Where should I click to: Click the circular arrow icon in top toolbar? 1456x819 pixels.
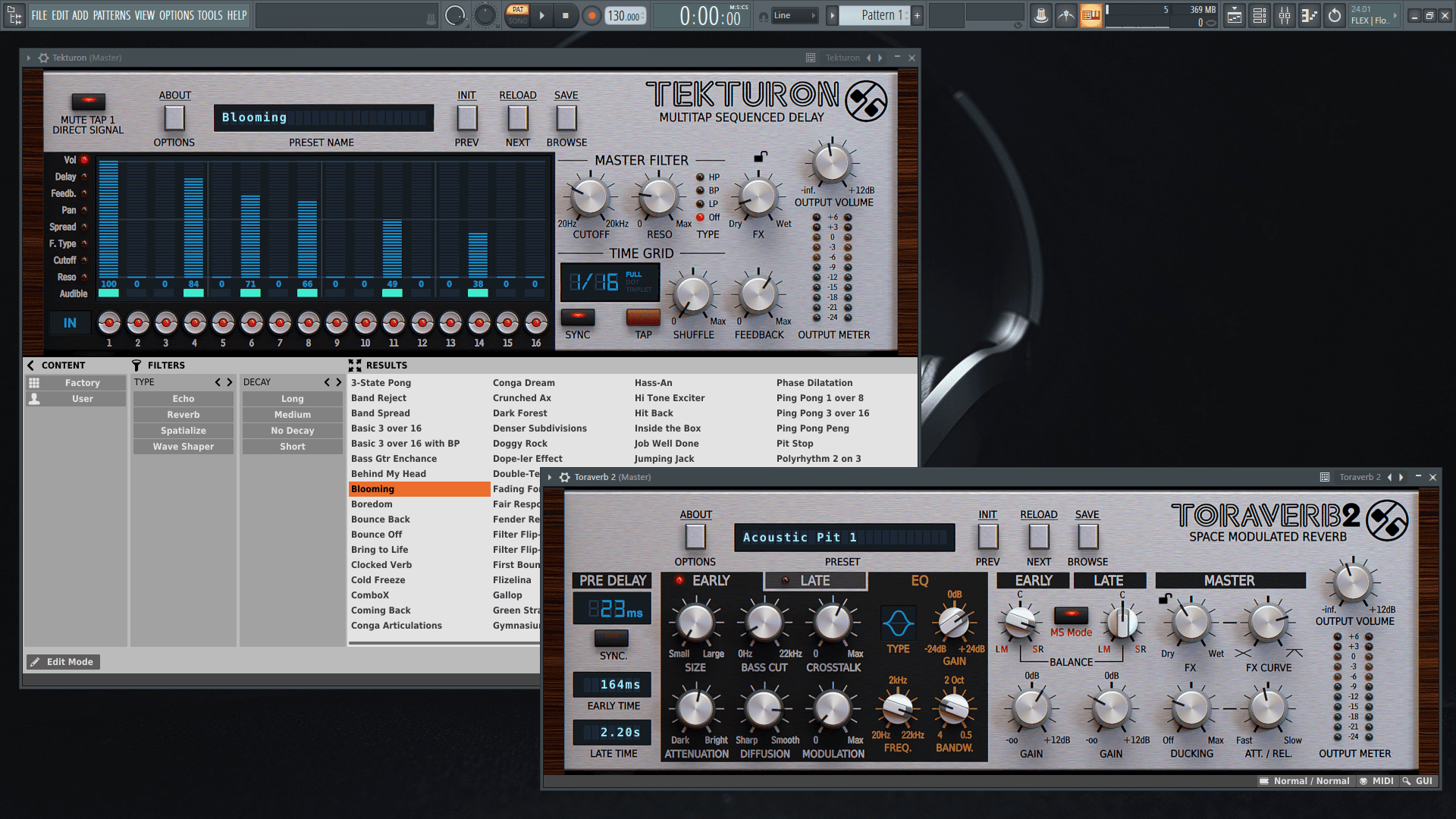1335,15
